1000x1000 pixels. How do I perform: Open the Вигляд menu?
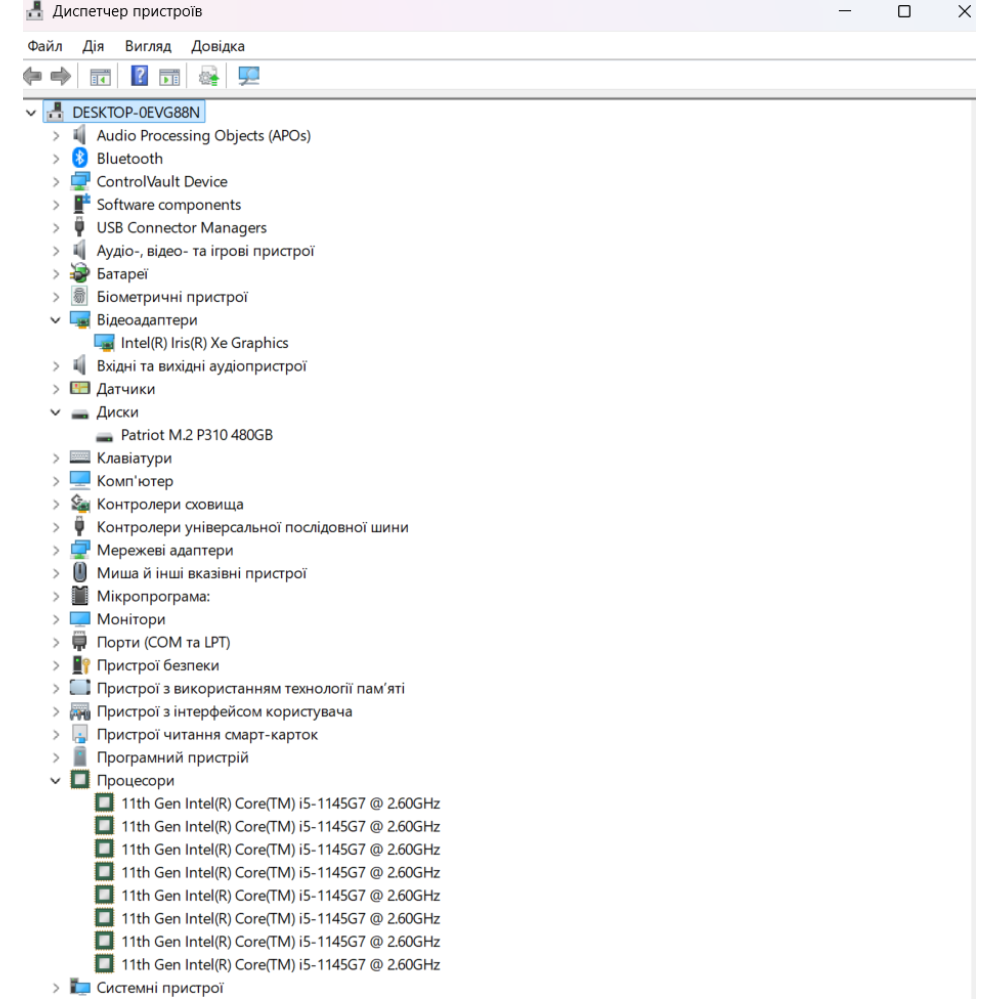click(x=148, y=46)
